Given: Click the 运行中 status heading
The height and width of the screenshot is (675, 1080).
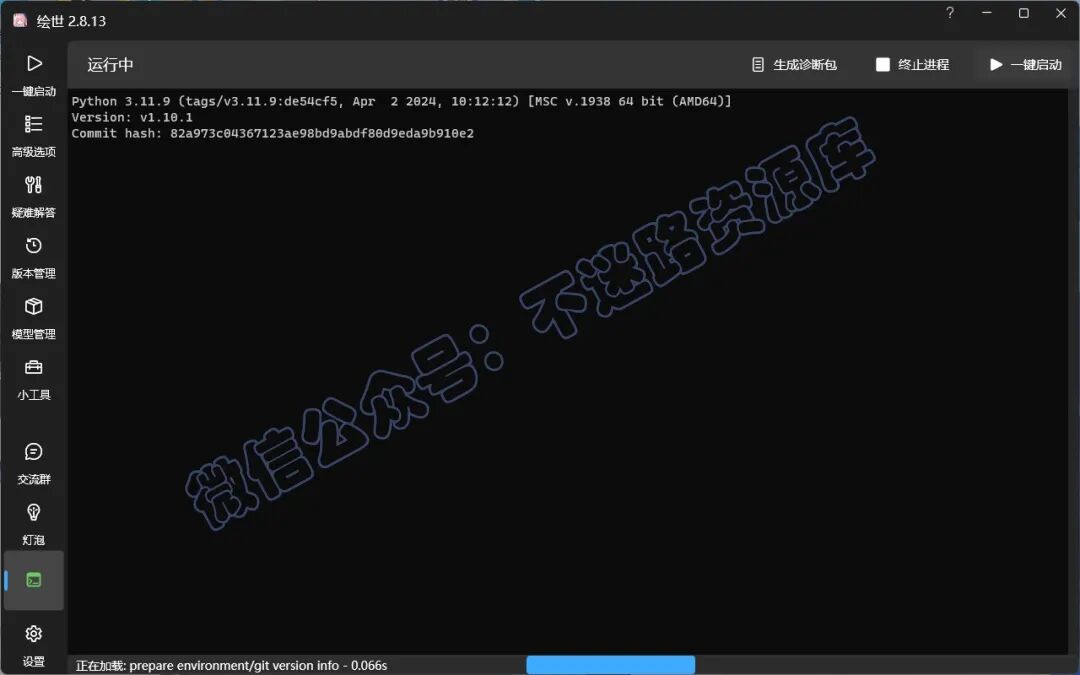Looking at the screenshot, I should 110,65.
